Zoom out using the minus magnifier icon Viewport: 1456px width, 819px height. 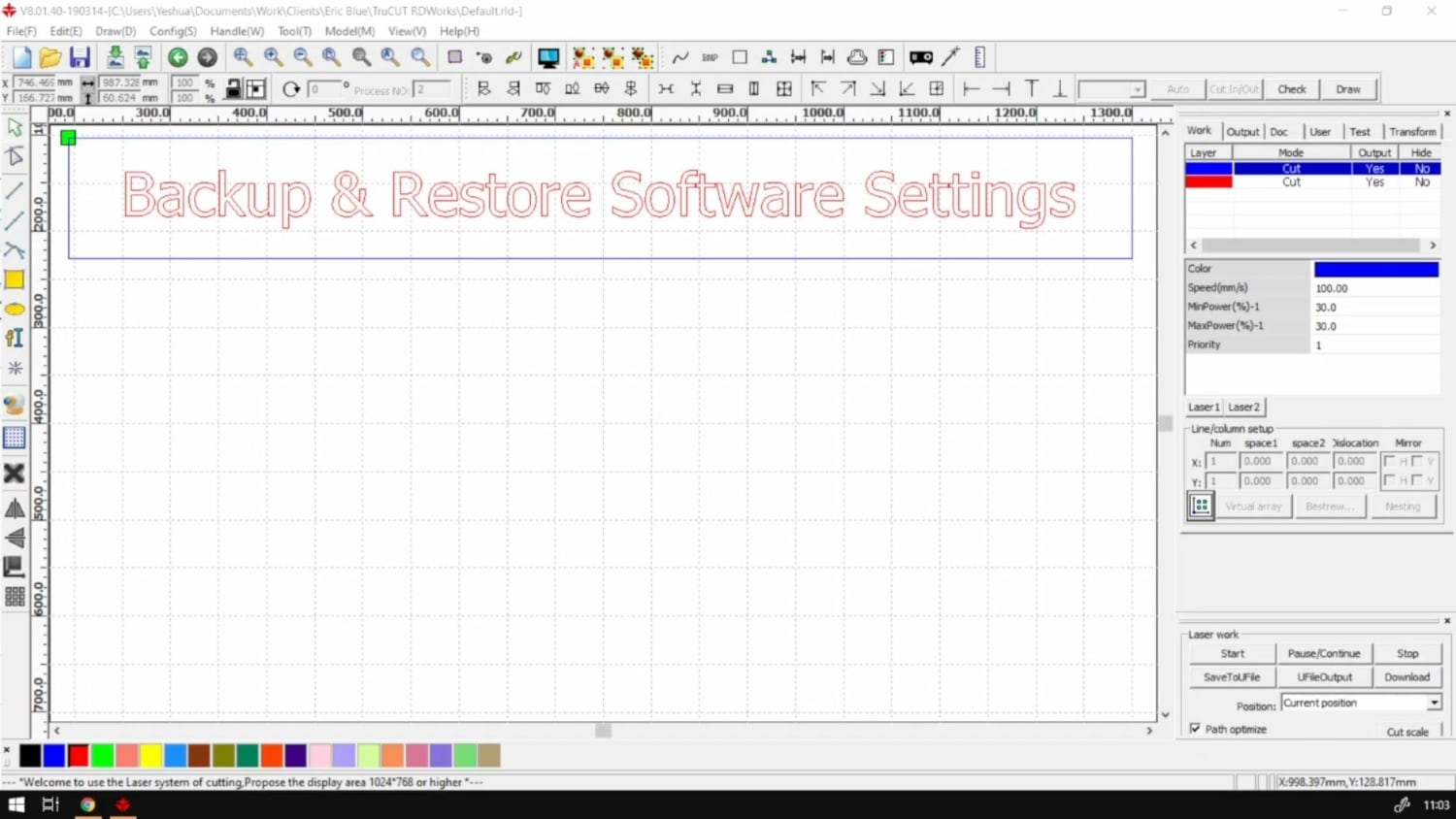tap(302, 58)
